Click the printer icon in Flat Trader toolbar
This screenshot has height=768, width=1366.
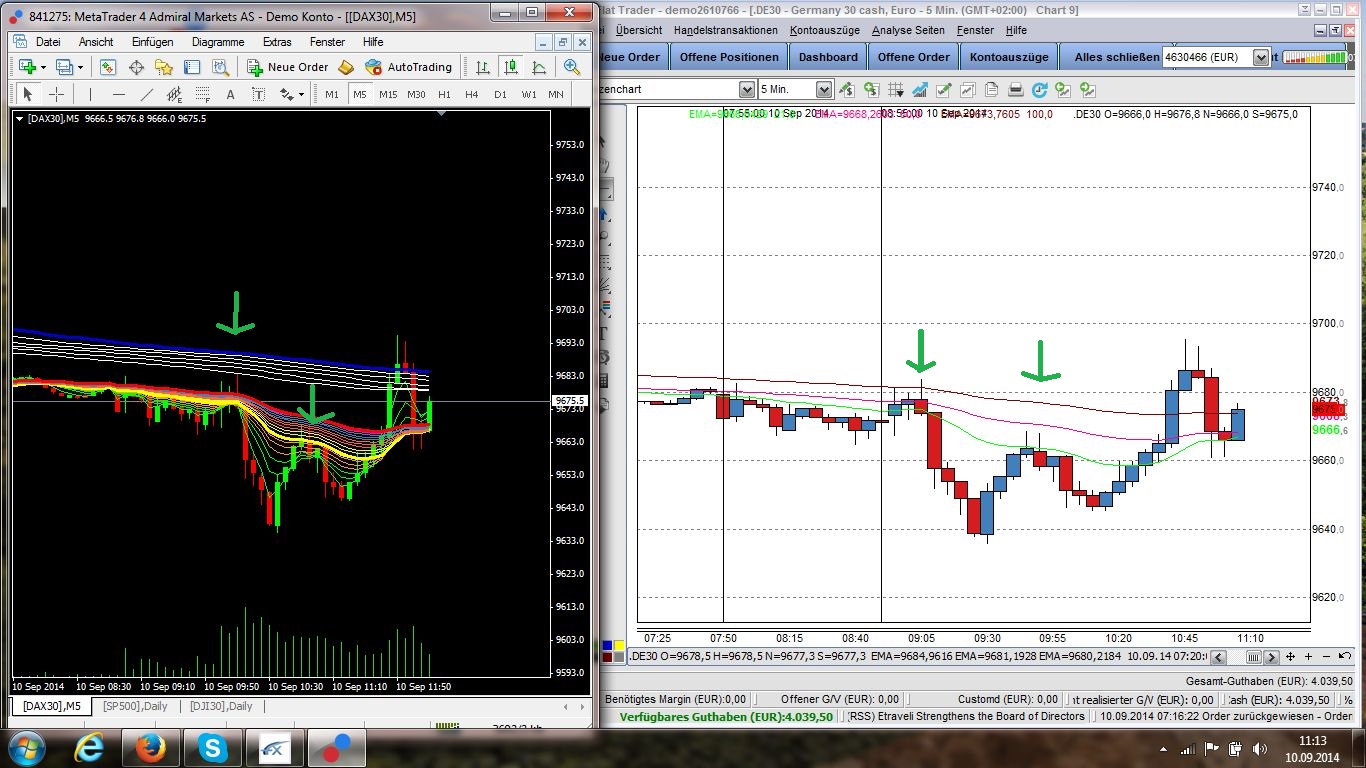click(1016, 89)
